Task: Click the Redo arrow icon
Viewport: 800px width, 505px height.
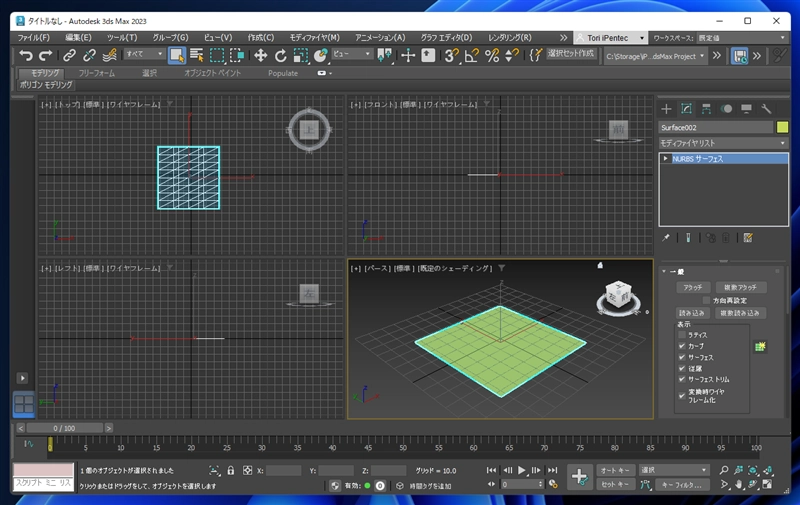Action: click(x=46, y=55)
